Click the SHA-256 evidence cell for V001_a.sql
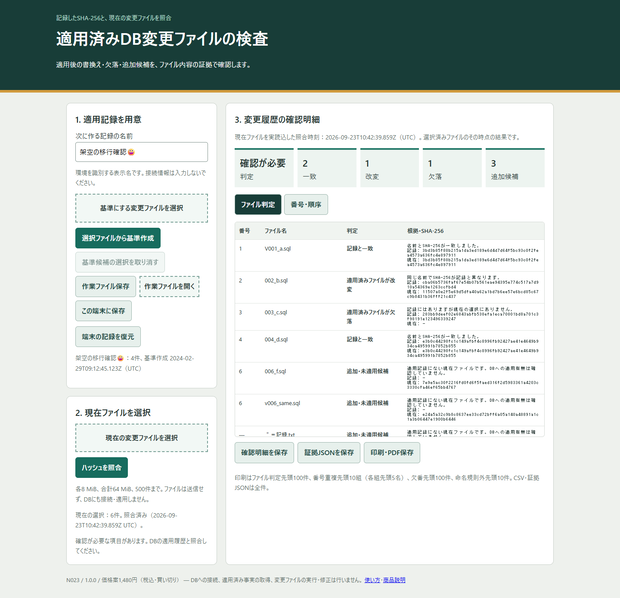 click(473, 255)
